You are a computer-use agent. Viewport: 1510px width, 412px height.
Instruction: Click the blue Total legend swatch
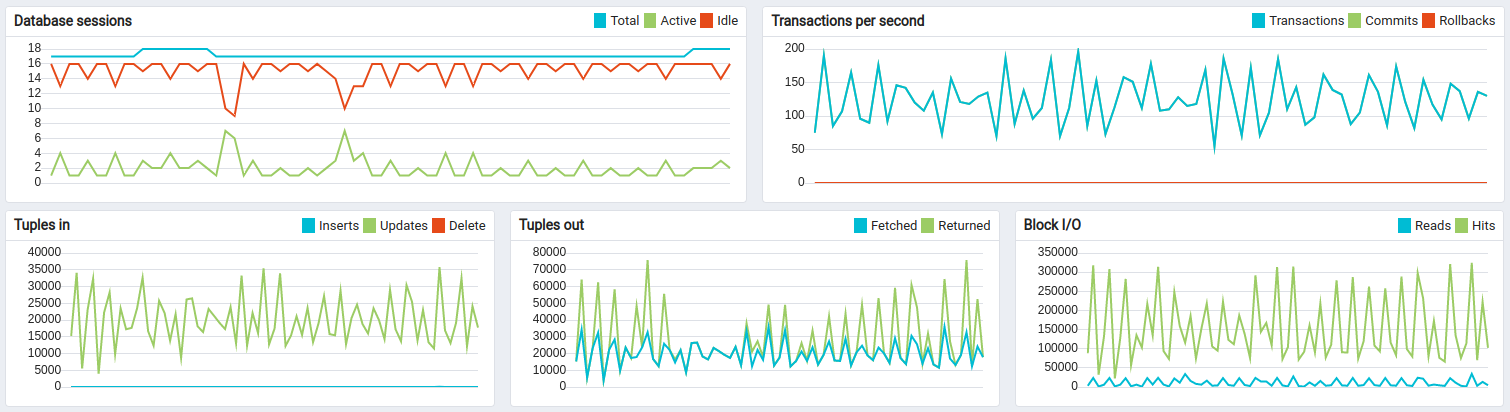coord(601,20)
